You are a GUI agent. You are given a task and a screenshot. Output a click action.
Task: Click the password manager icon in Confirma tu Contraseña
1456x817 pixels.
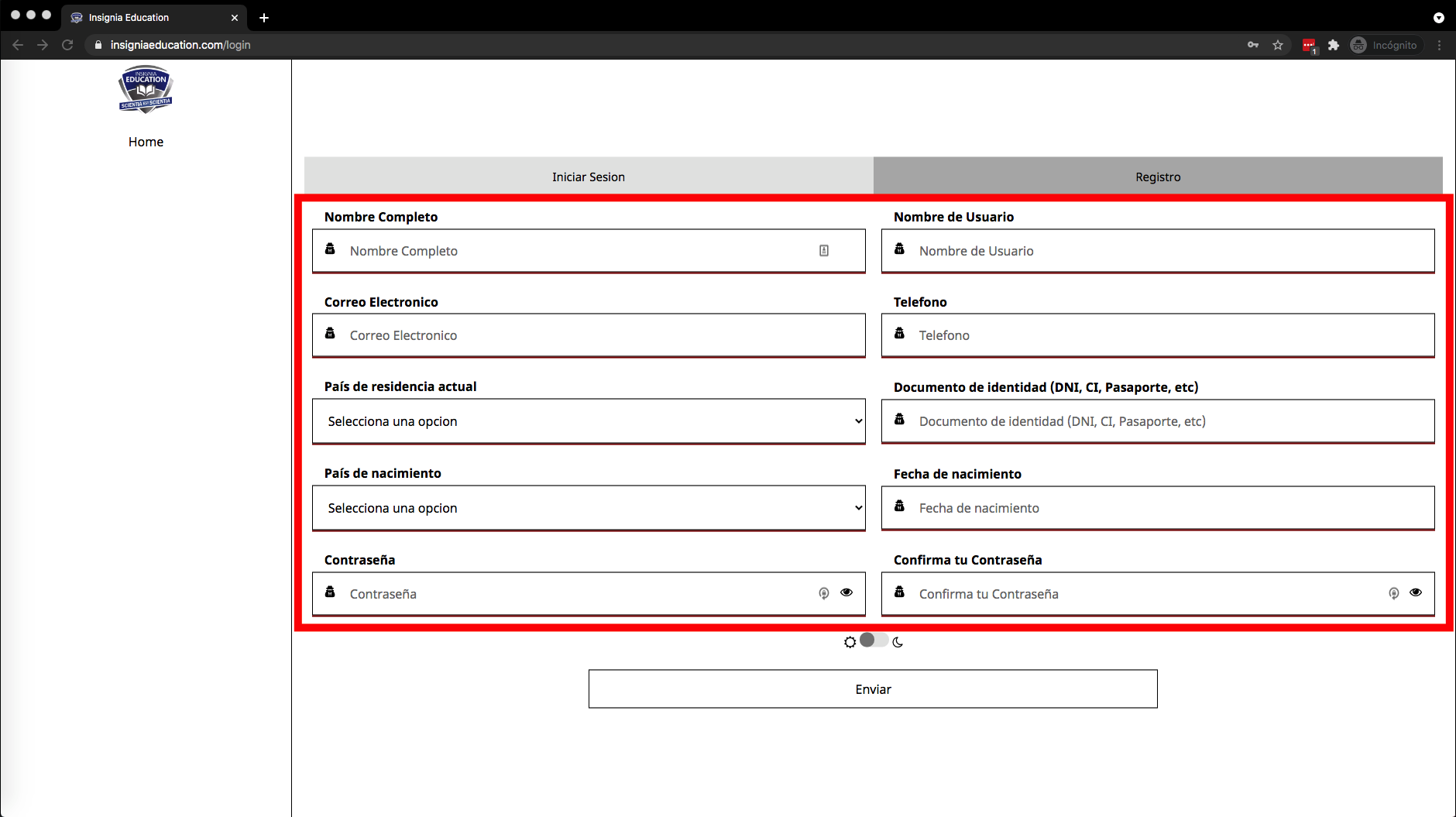1393,593
